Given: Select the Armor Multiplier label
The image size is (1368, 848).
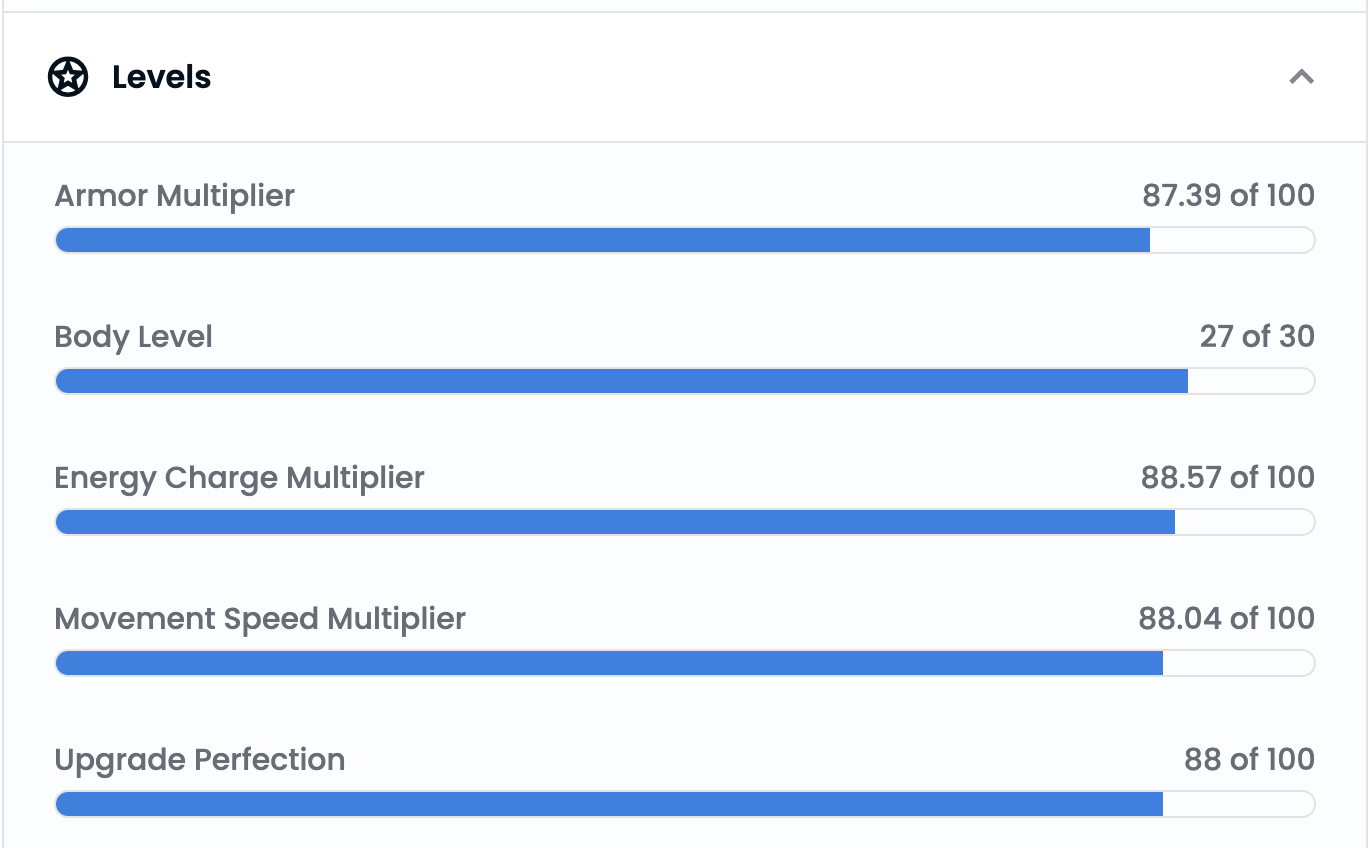Looking at the screenshot, I should (175, 196).
